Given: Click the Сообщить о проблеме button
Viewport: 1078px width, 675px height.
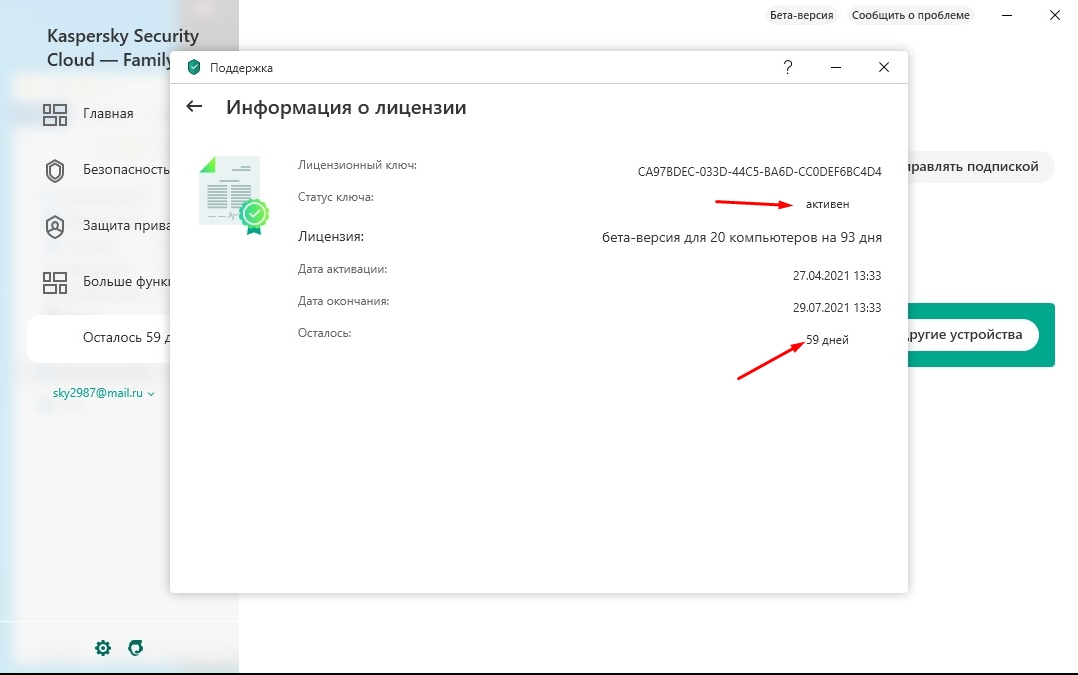Looking at the screenshot, I should coord(910,15).
